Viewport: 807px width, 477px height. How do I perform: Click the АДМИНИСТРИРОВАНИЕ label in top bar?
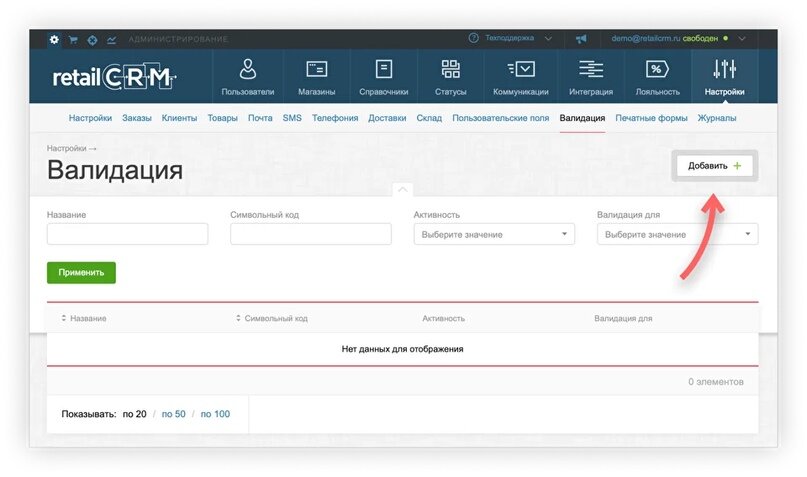click(178, 39)
